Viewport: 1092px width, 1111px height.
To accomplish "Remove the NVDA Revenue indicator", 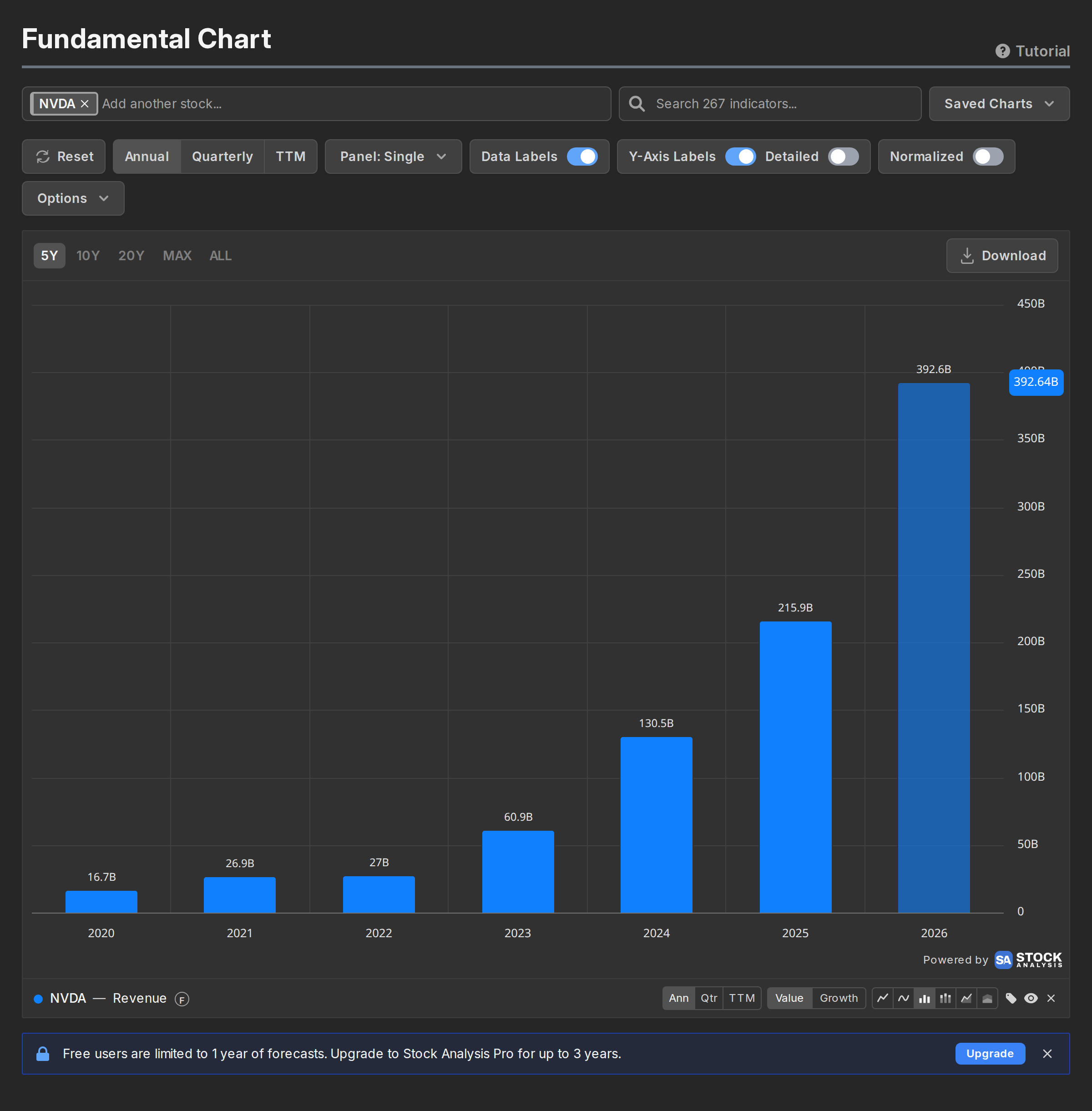I will (x=1052, y=999).
